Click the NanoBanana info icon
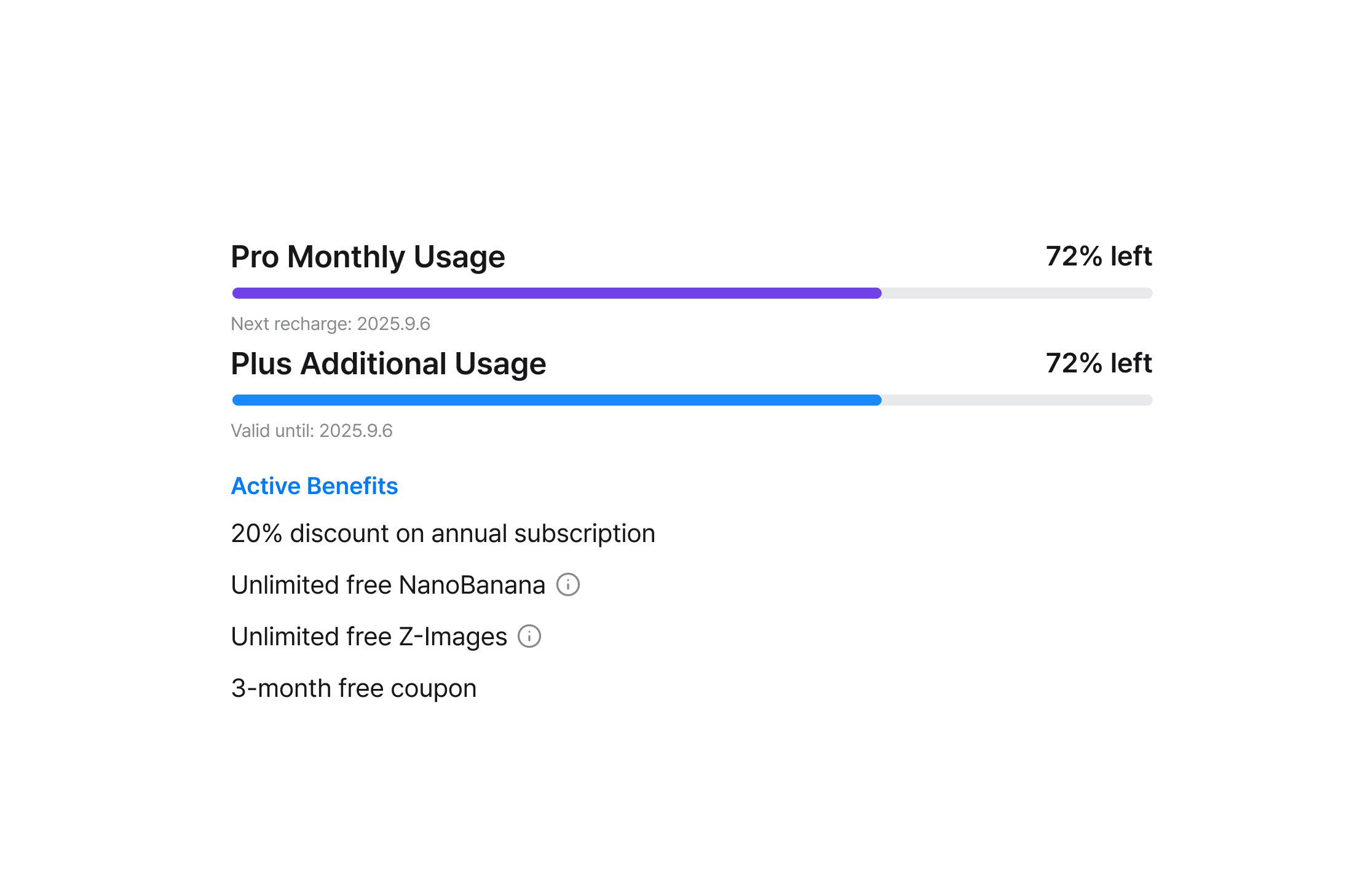The height and width of the screenshot is (896, 1352). (567, 584)
